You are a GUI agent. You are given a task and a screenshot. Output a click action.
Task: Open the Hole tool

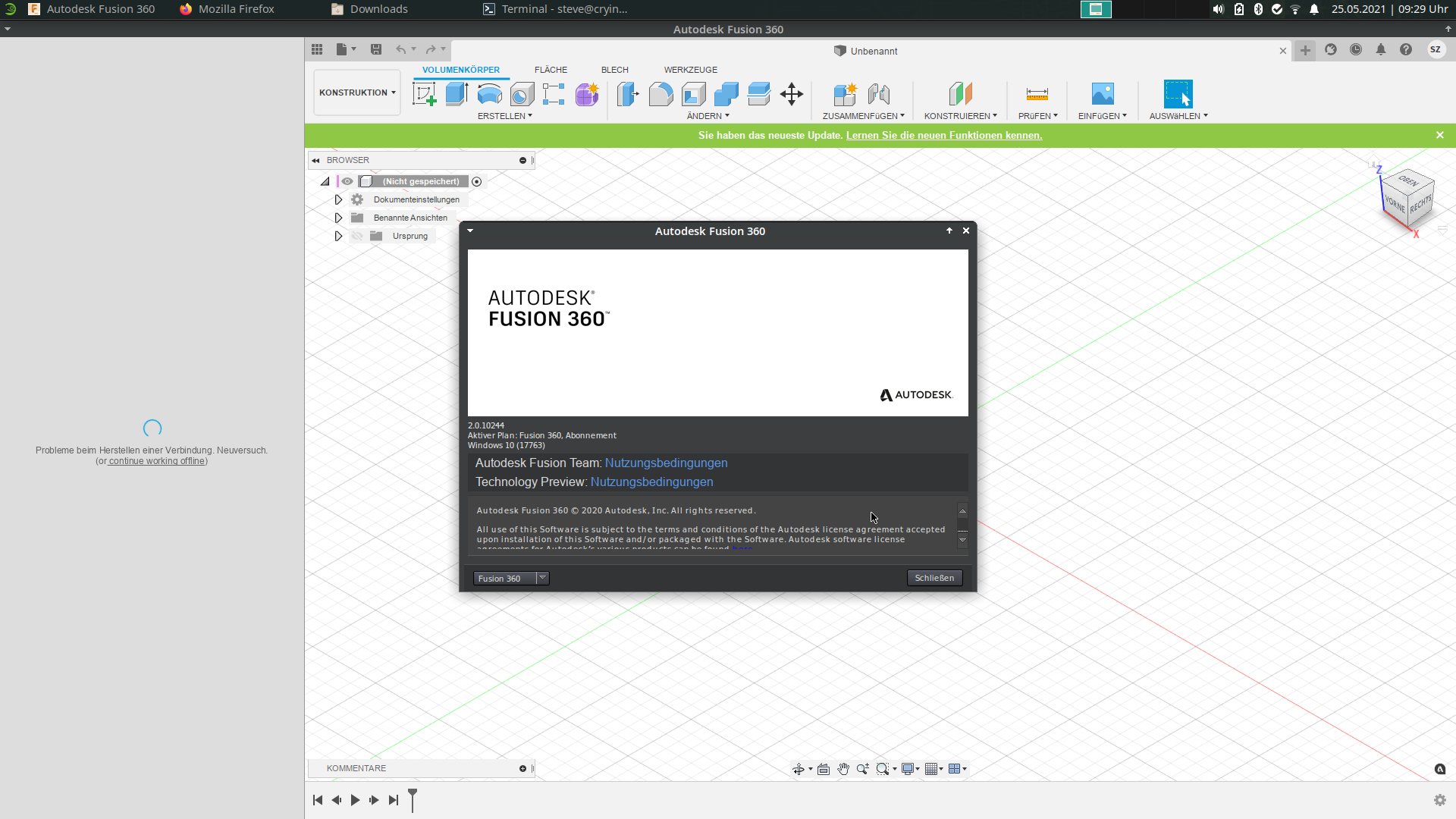pyautogui.click(x=522, y=95)
